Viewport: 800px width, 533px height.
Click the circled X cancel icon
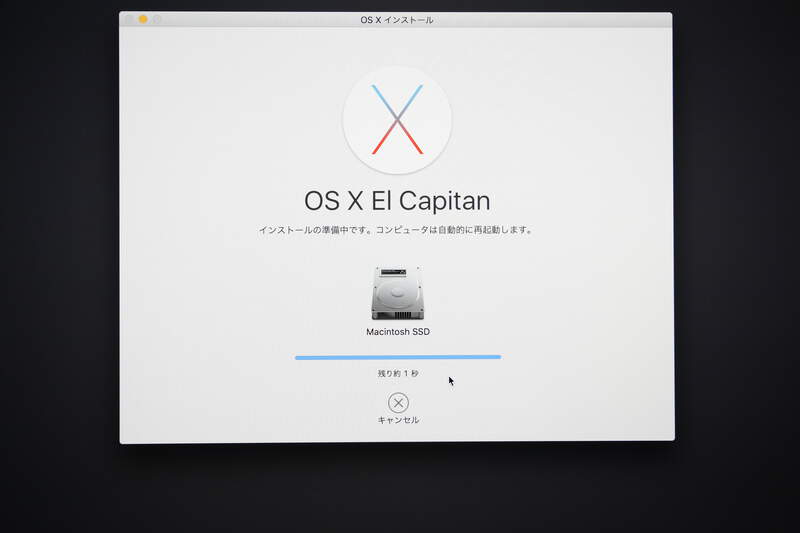[398, 403]
